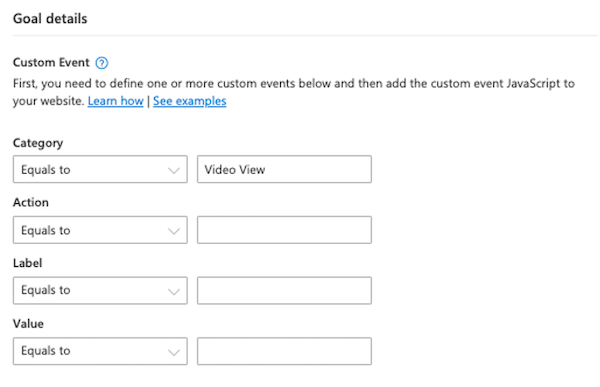Click the Custom Event heading text
This screenshot has height=387, width=600.
coord(51,62)
